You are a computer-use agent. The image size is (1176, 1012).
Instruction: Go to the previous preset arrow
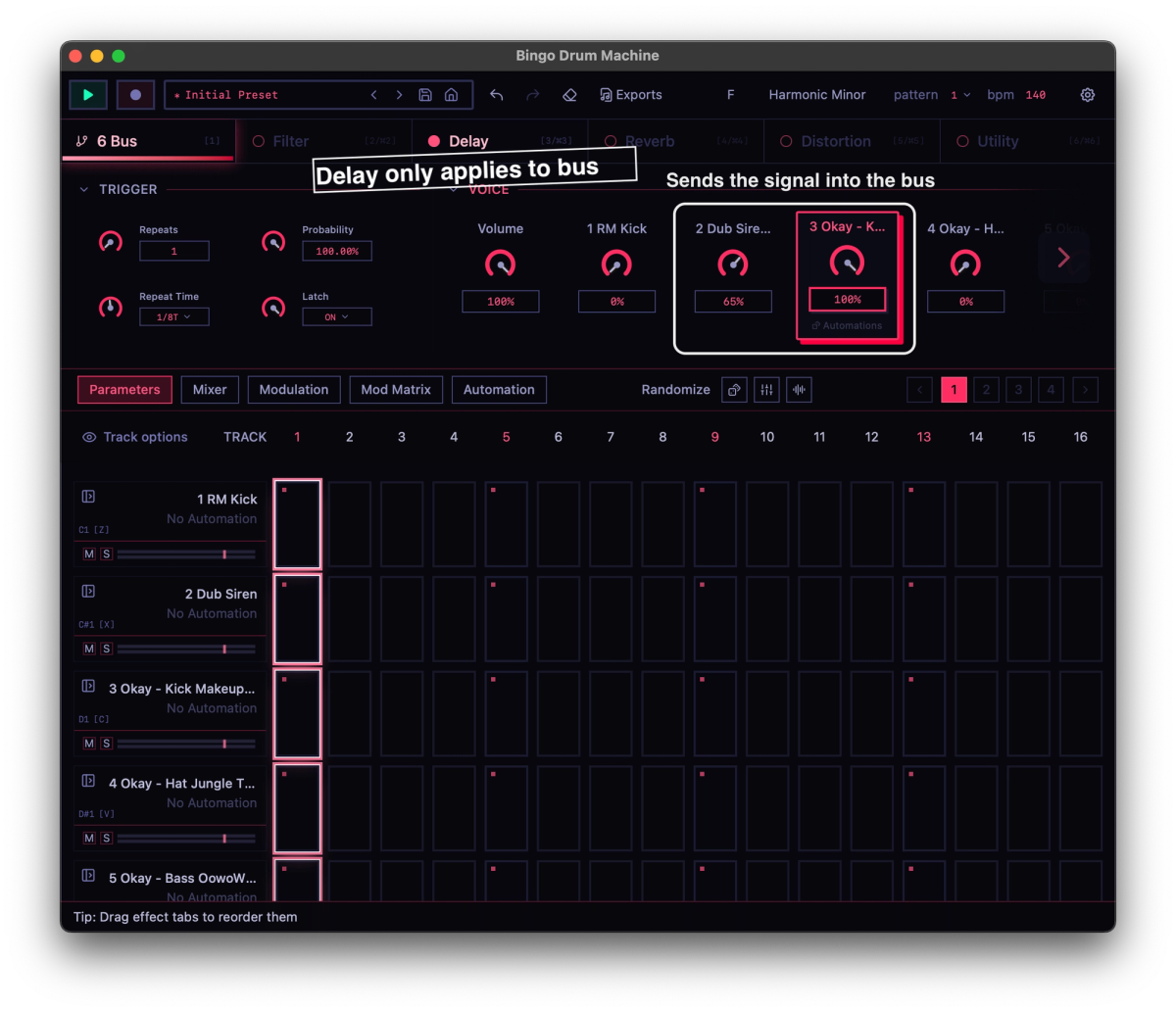click(374, 95)
